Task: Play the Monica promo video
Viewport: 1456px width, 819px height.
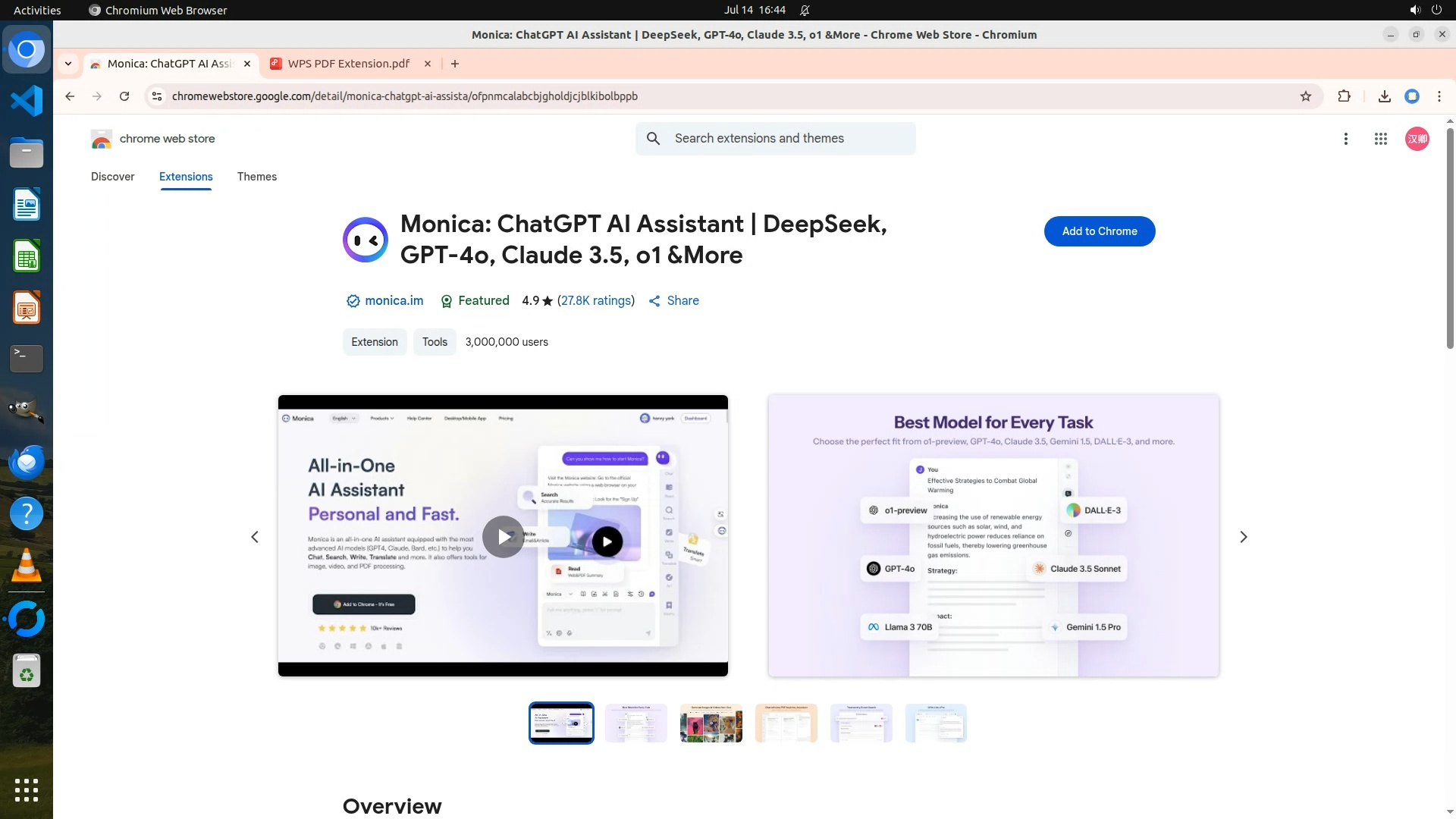Action: [504, 537]
